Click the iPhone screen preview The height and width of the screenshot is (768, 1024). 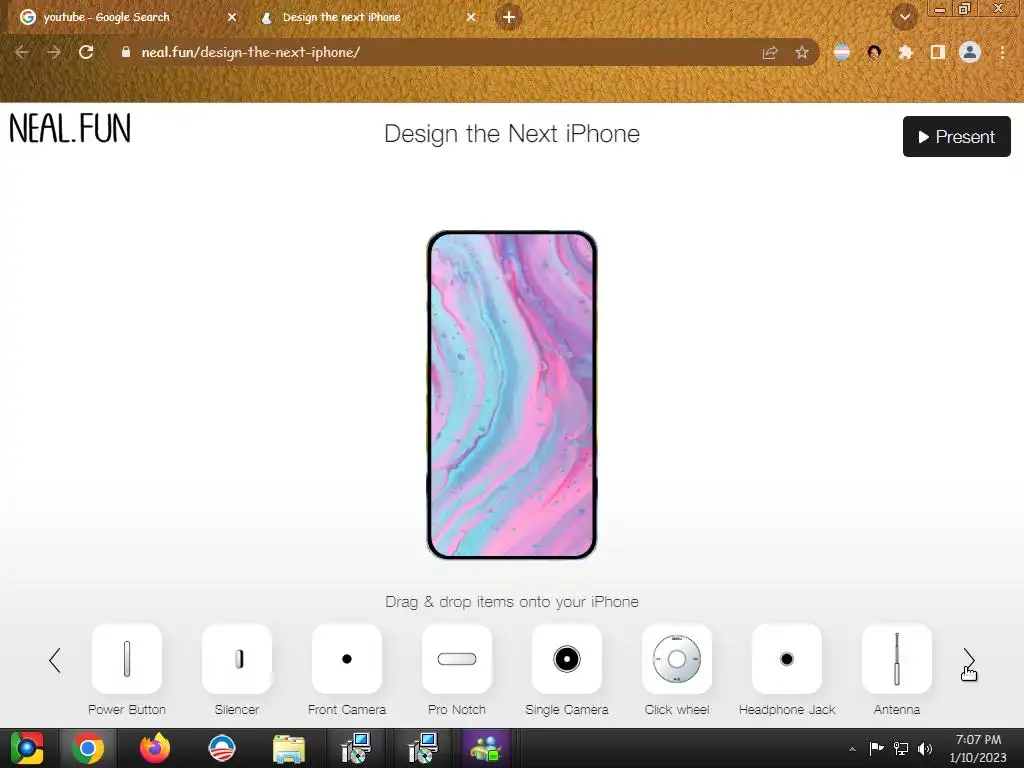tap(512, 395)
